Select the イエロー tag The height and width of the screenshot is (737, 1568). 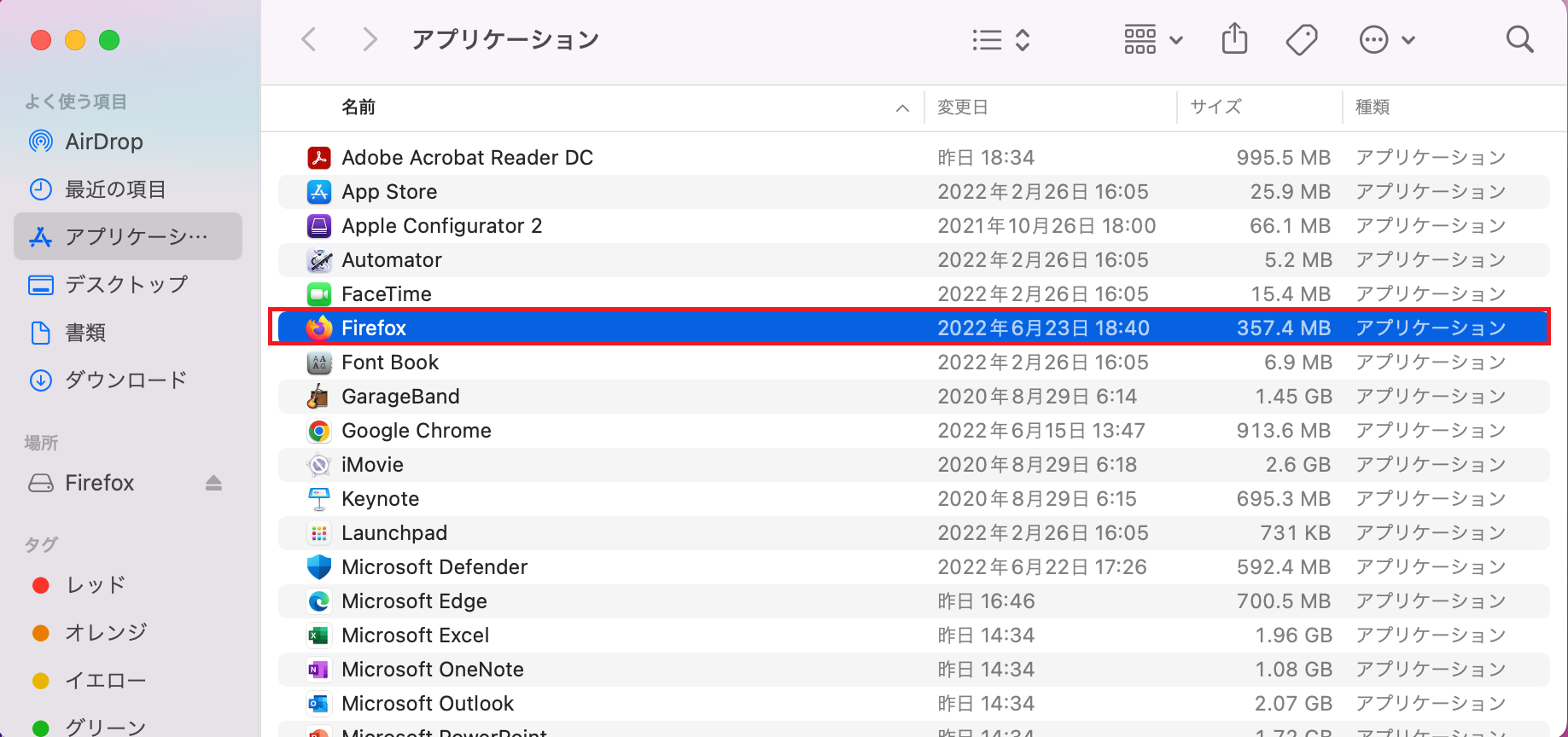click(128, 680)
